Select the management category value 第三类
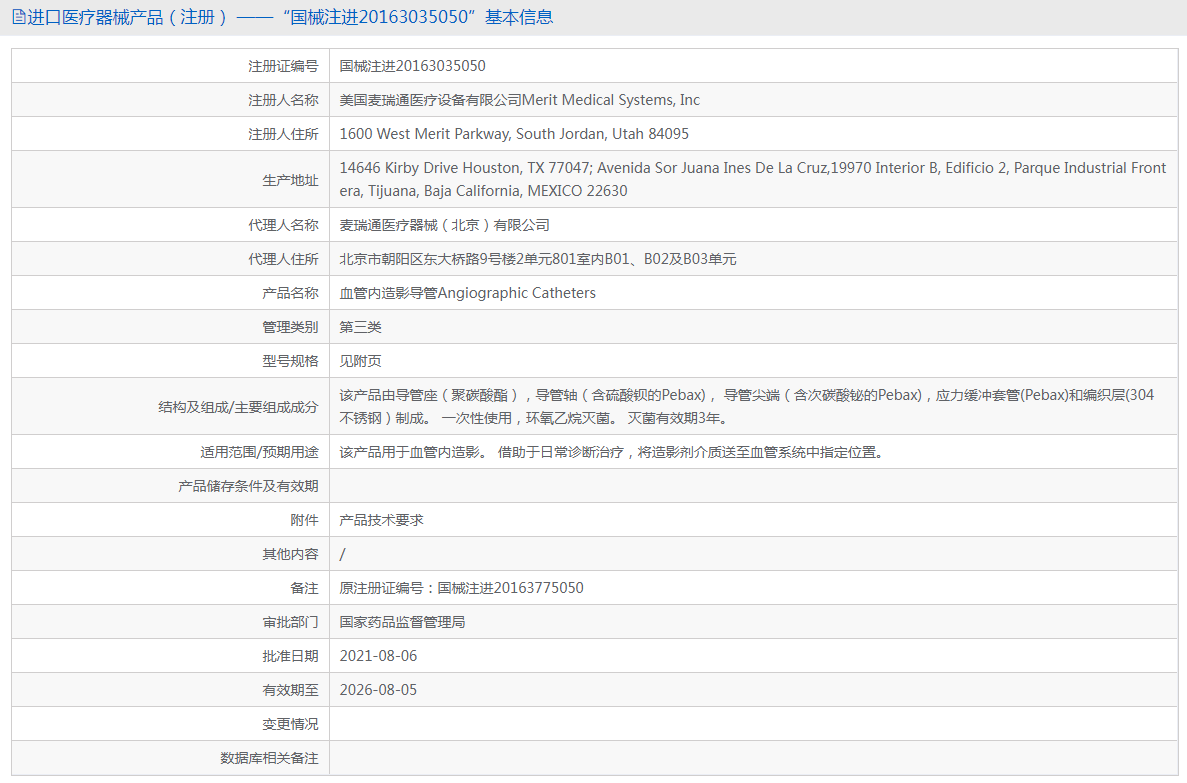Image resolution: width=1187 pixels, height=783 pixels. coord(360,327)
